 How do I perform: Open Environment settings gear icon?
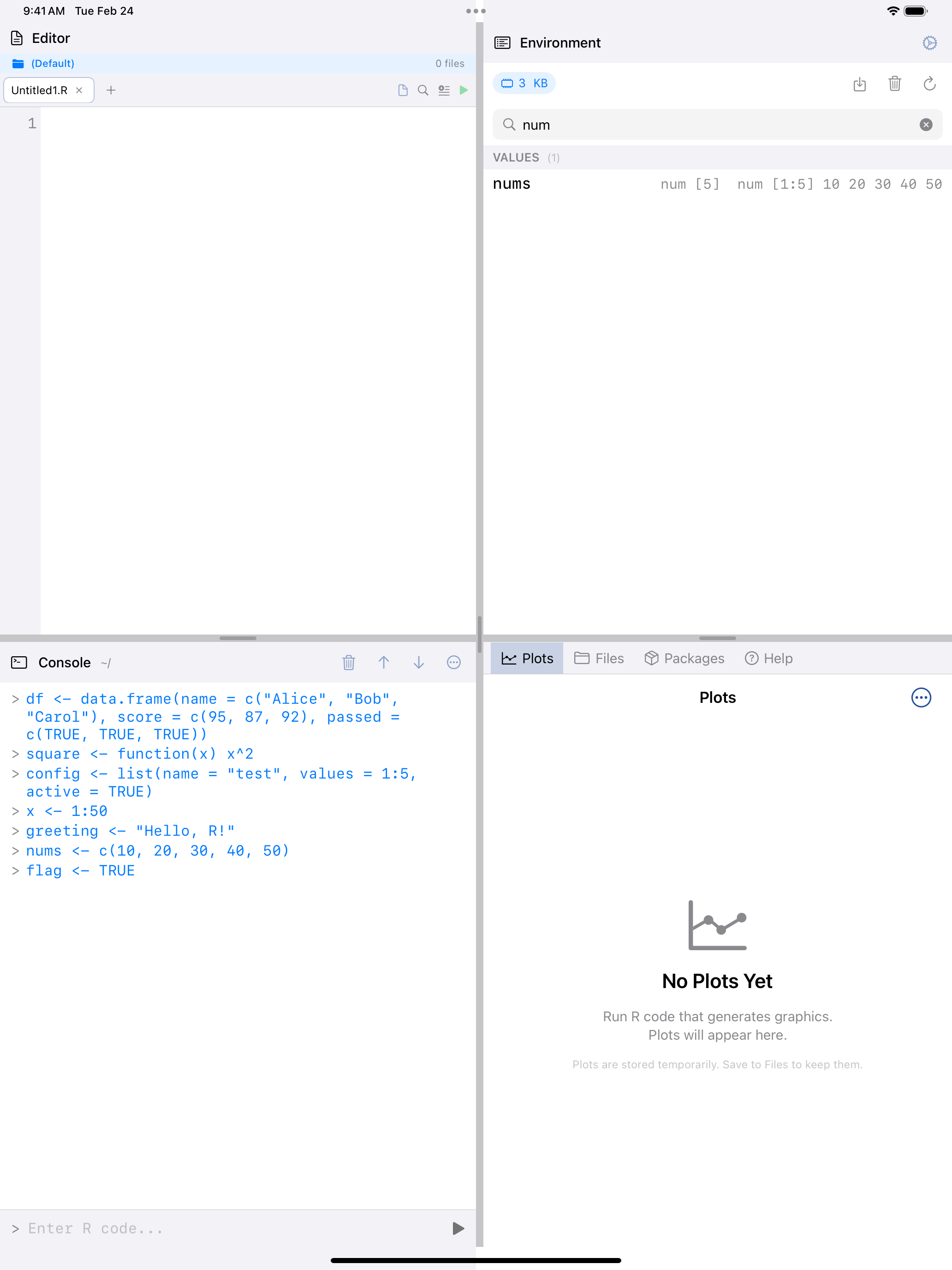click(x=929, y=42)
